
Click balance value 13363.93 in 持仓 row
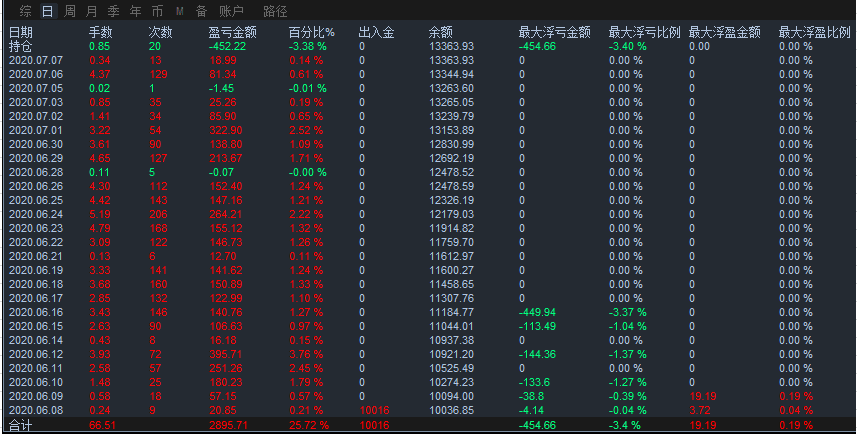(x=451, y=46)
